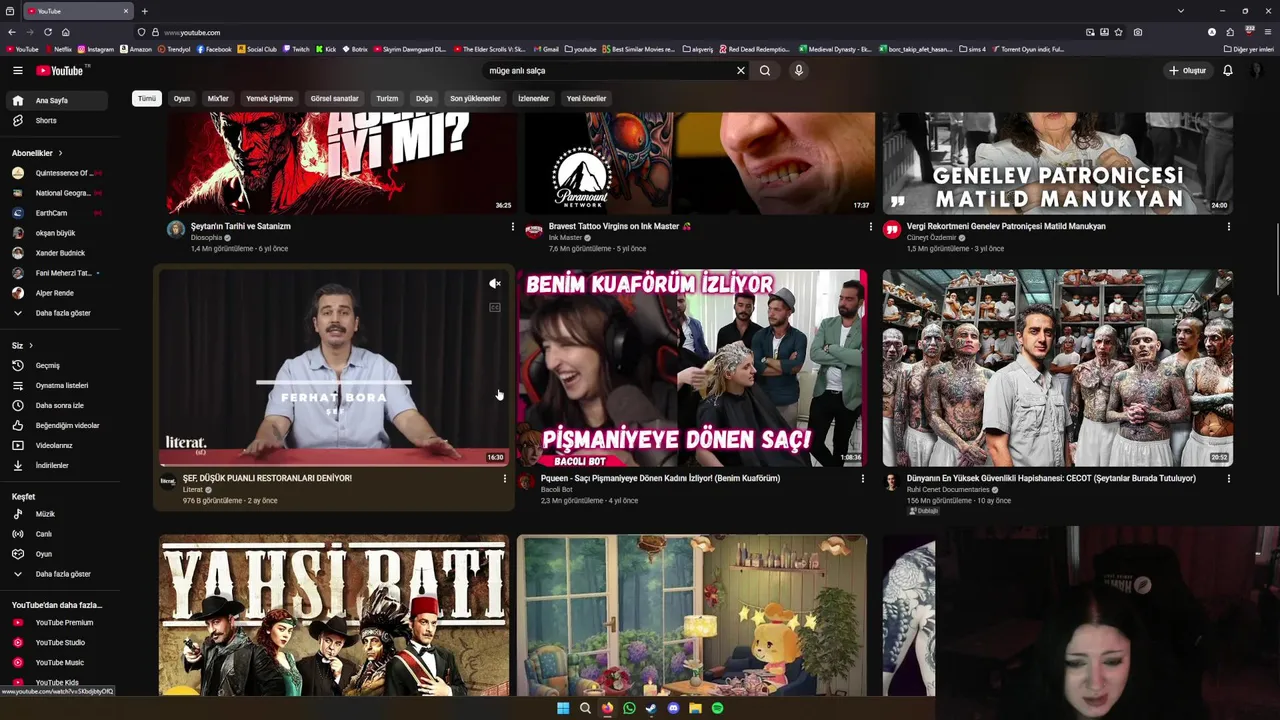1280x720 pixels.
Task: Open options for Şeytanın Tarihi ve Satanizm
Action: [x=513, y=227]
